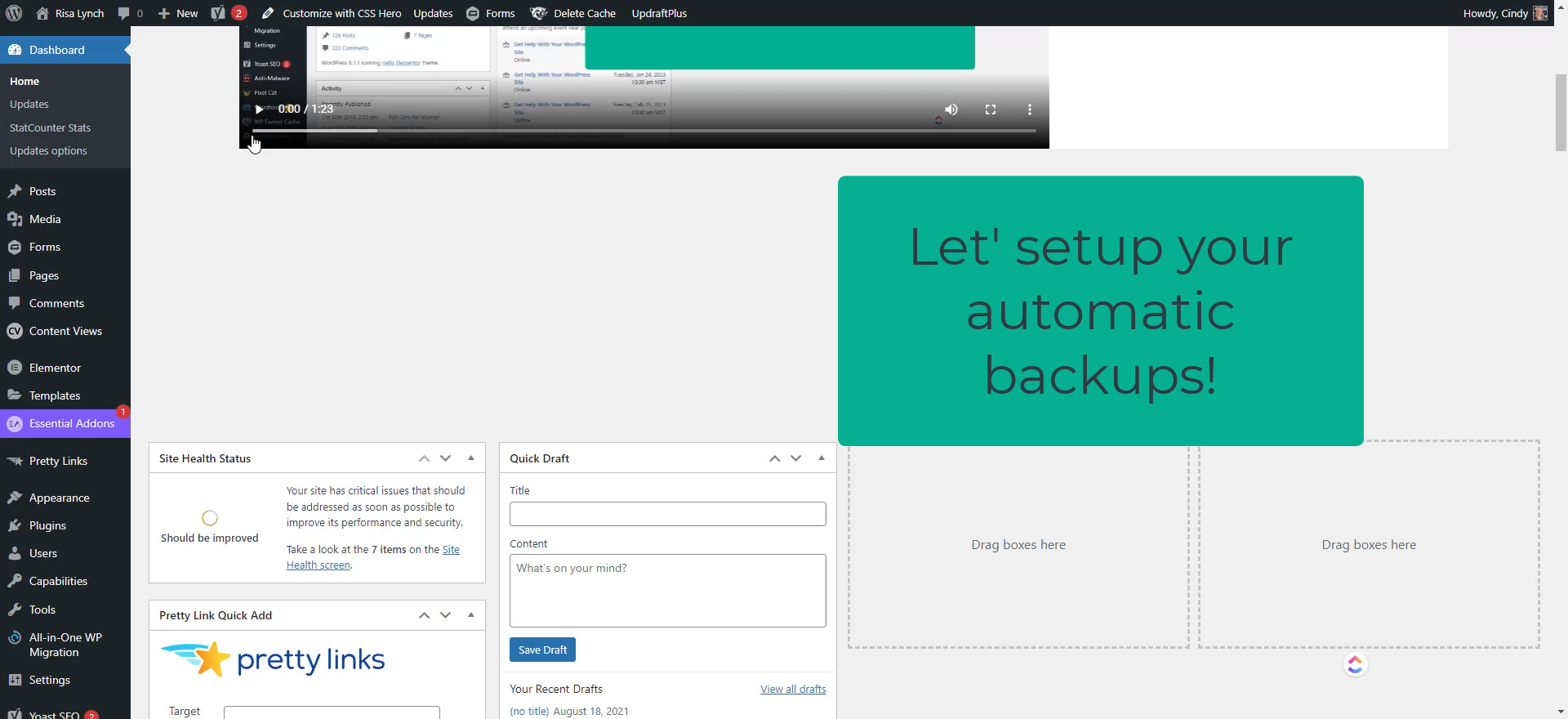Open the Howdy, Cindy account menu
1568x719 pixels.
pos(1504,13)
